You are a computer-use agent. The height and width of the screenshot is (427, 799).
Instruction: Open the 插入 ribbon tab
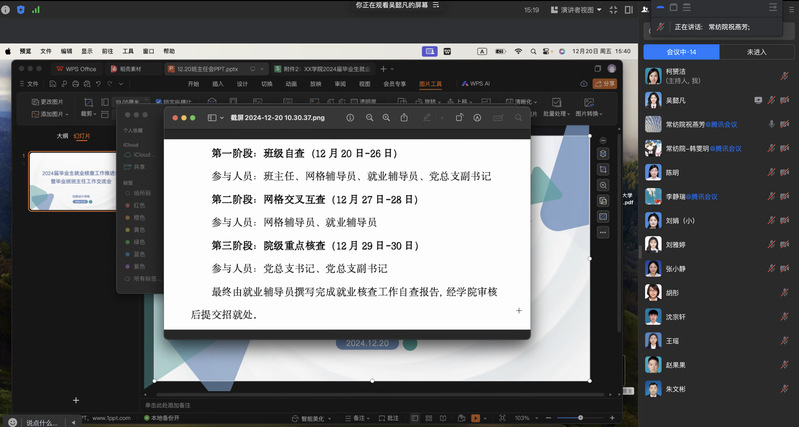[217, 84]
